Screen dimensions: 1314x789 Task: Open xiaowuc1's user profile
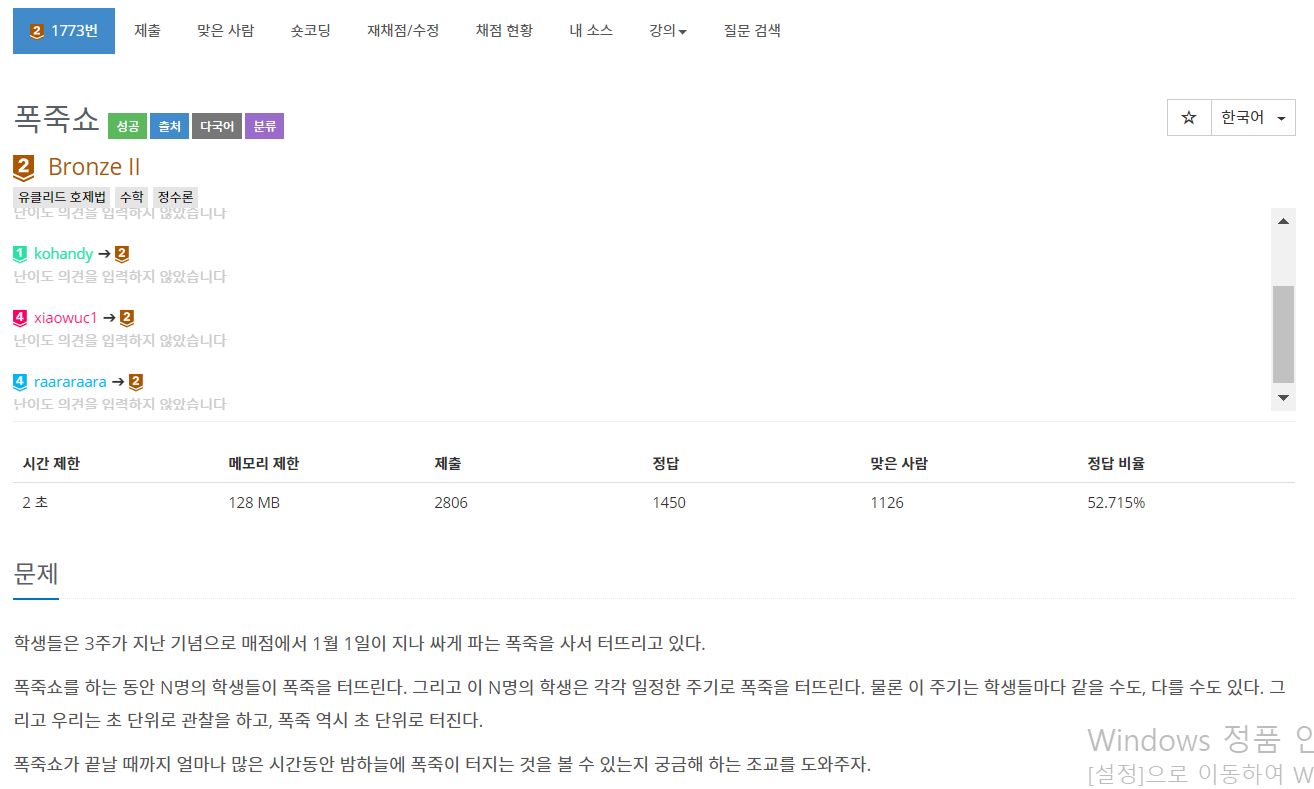pyautogui.click(x=66, y=318)
